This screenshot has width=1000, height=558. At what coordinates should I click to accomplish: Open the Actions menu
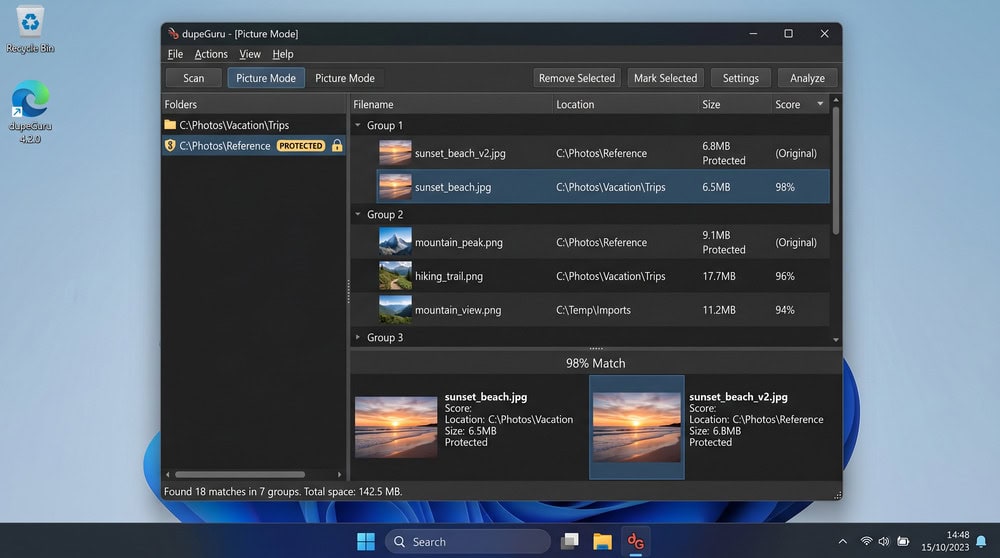pos(211,54)
